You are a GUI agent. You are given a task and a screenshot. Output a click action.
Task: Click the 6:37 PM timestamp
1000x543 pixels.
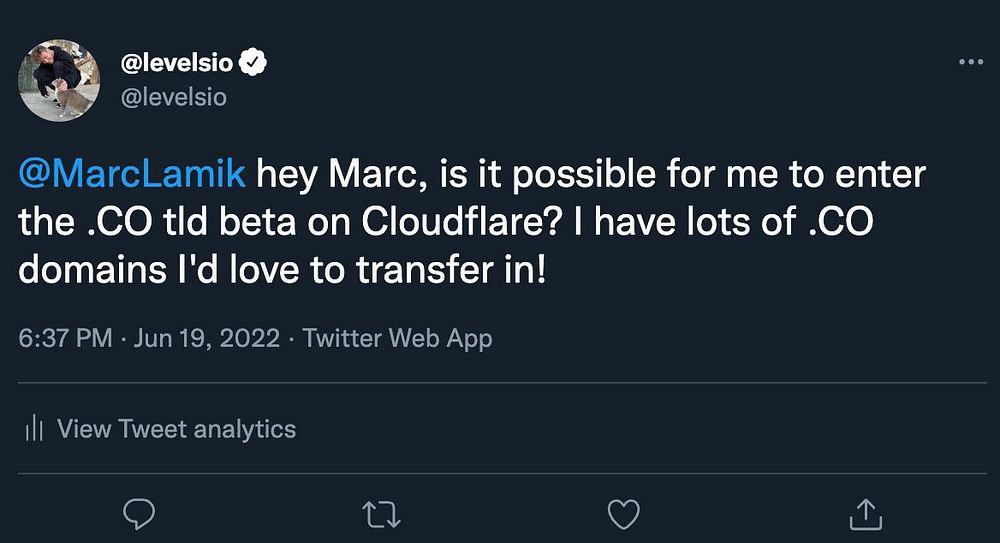(x=66, y=338)
